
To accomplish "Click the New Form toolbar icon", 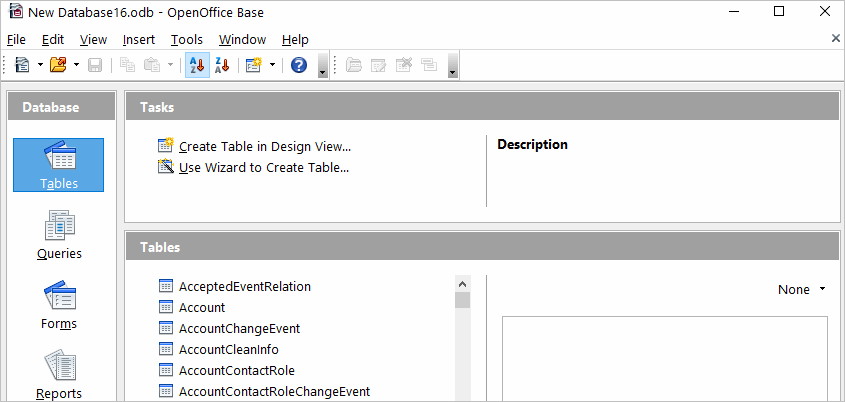I will (253, 65).
